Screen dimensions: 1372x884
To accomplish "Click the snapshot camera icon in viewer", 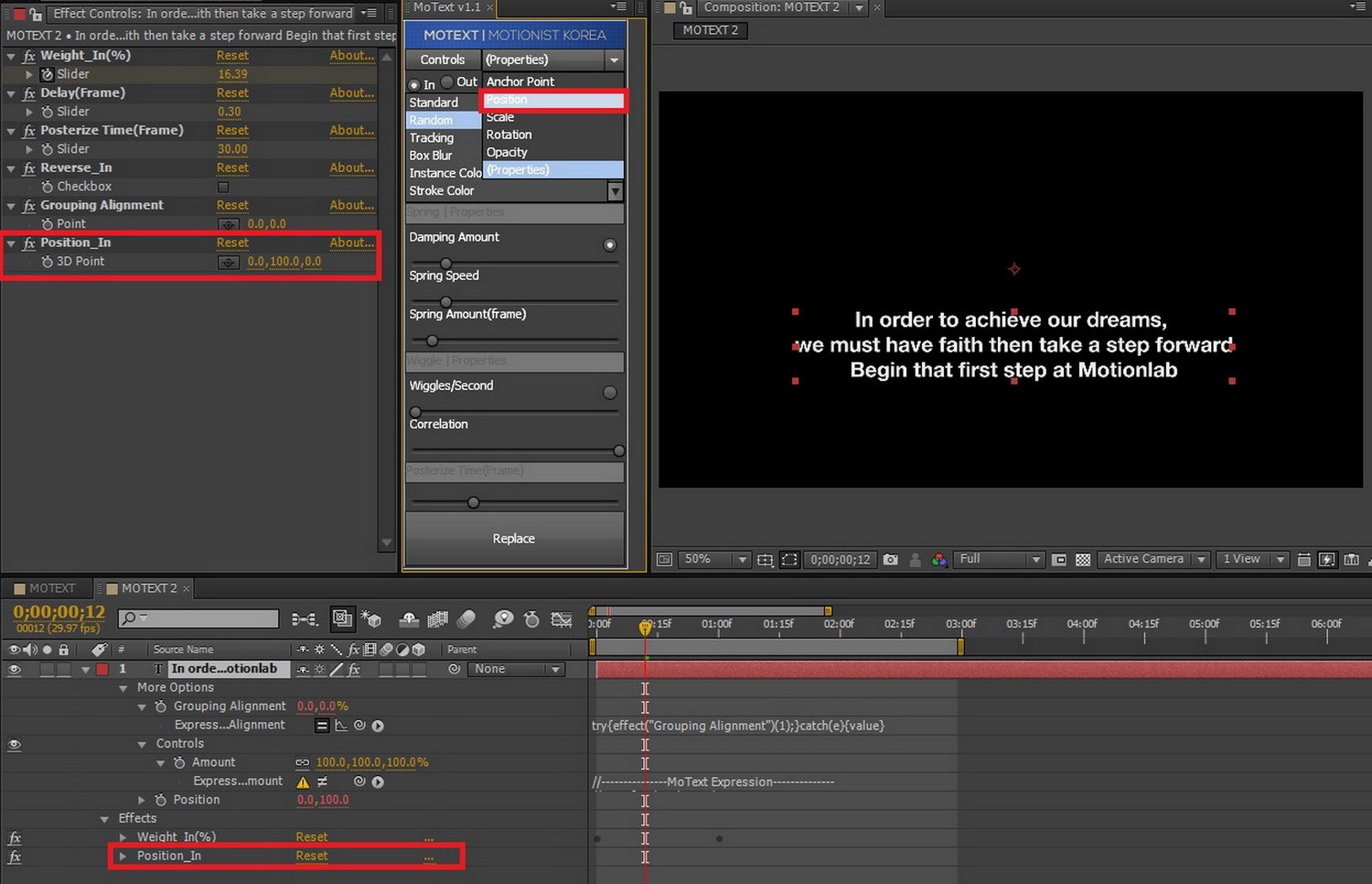I will click(x=890, y=559).
